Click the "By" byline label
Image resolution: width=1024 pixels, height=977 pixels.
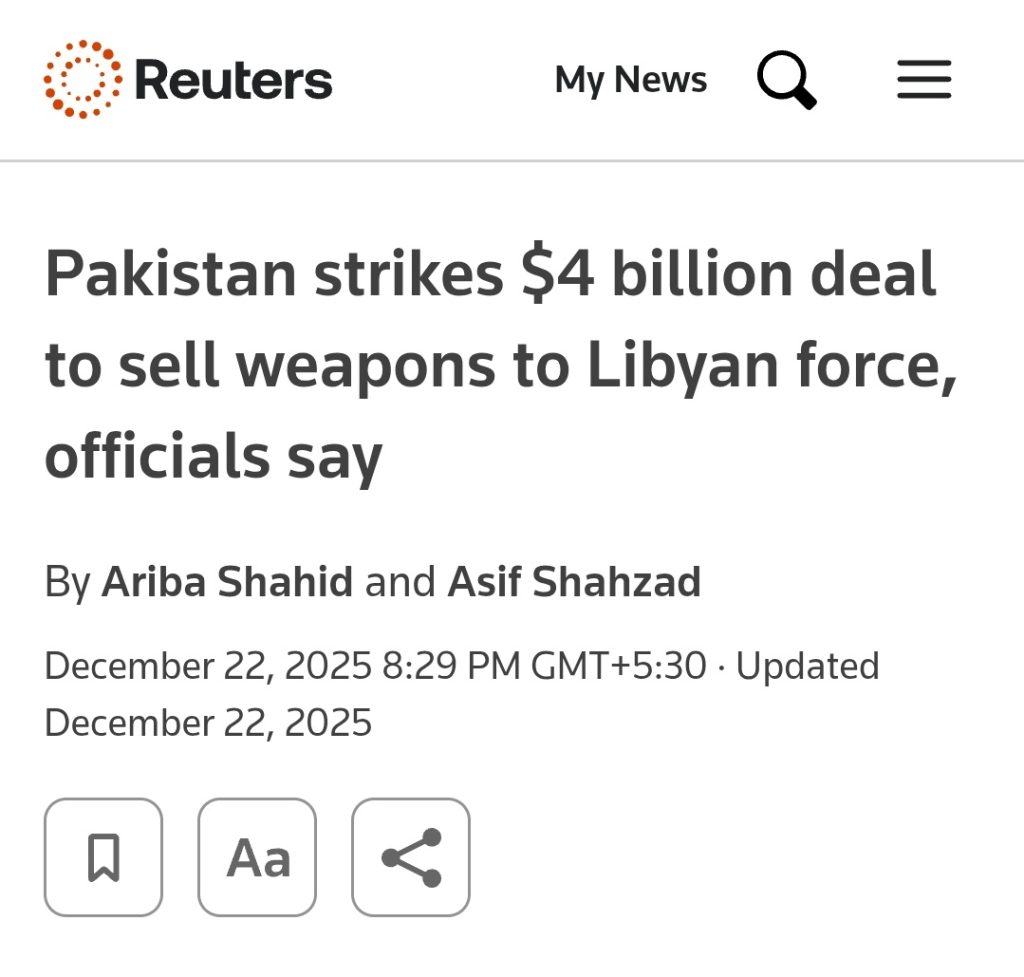pyautogui.click(x=67, y=582)
